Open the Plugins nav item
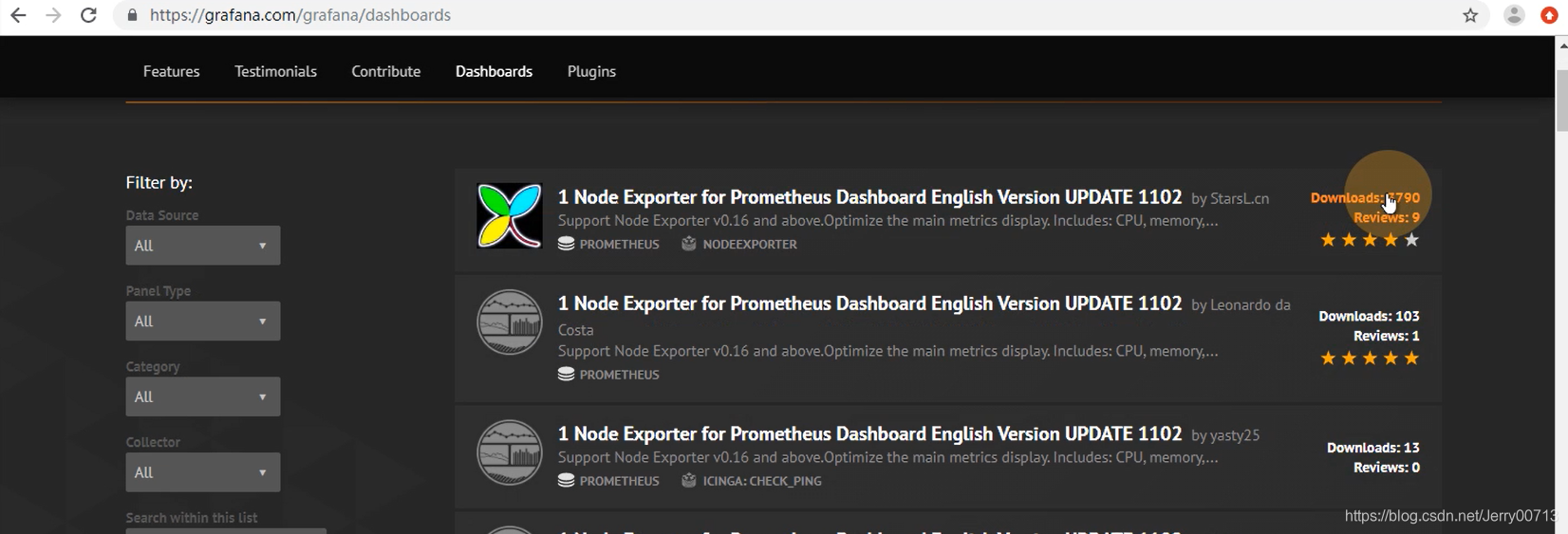 [x=591, y=71]
